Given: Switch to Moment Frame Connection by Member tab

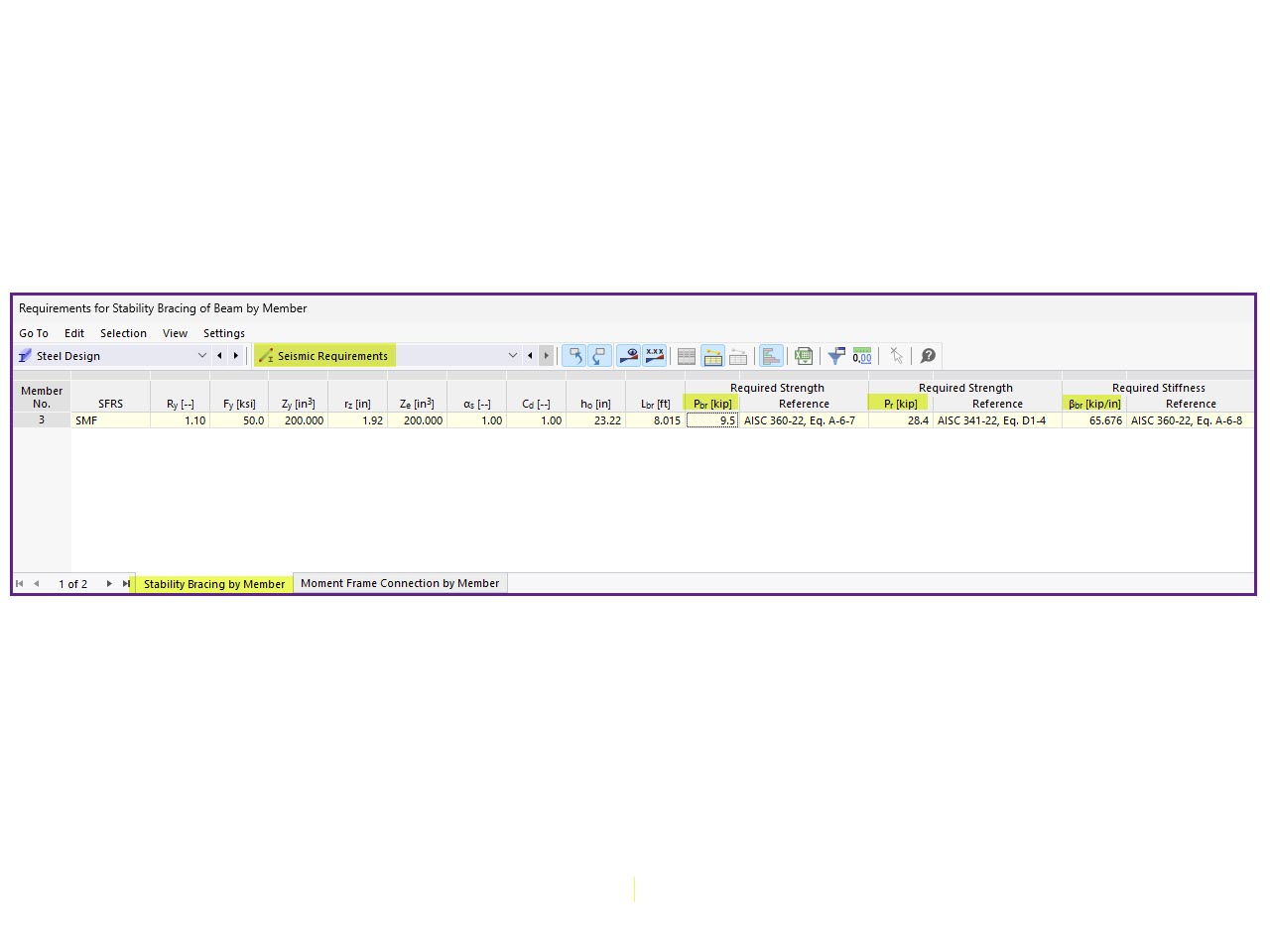Looking at the screenshot, I should [x=399, y=583].
